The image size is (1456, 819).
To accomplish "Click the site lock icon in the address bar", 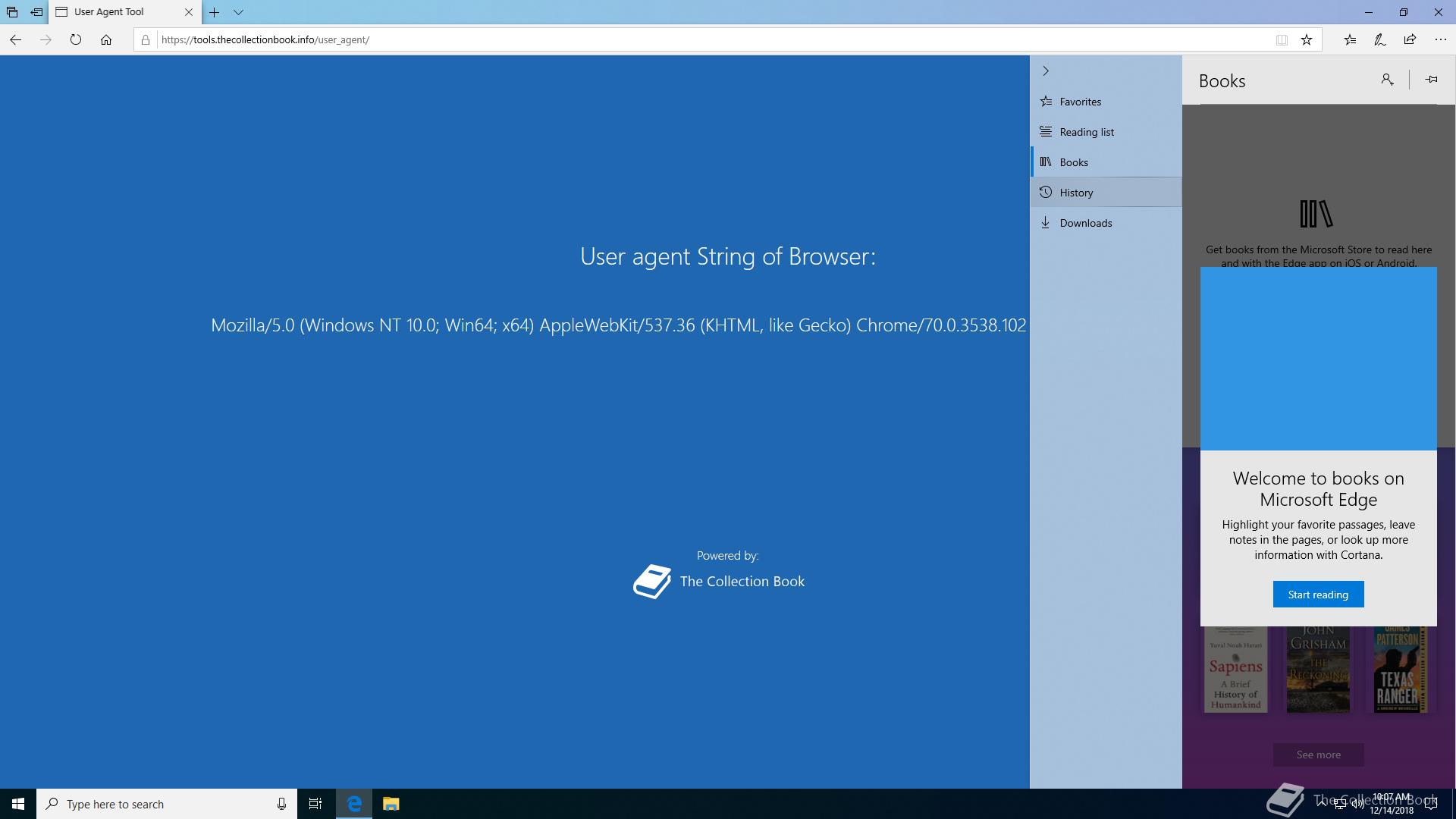I will click(146, 40).
